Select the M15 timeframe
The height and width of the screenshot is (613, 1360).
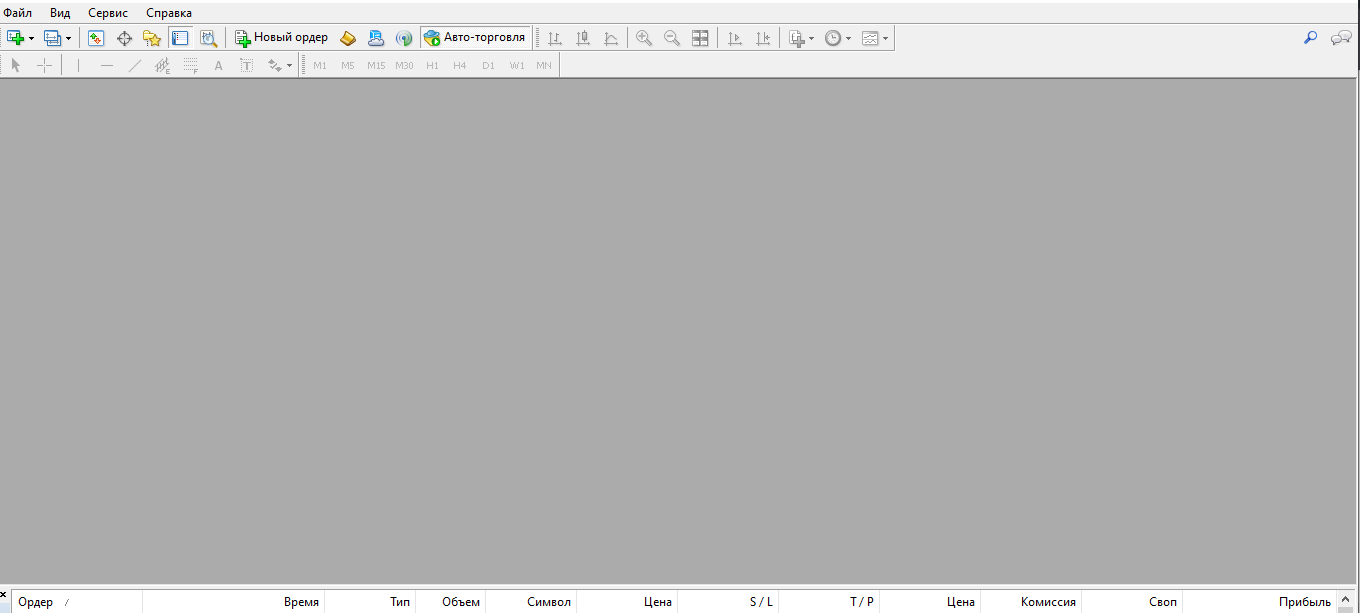376,66
